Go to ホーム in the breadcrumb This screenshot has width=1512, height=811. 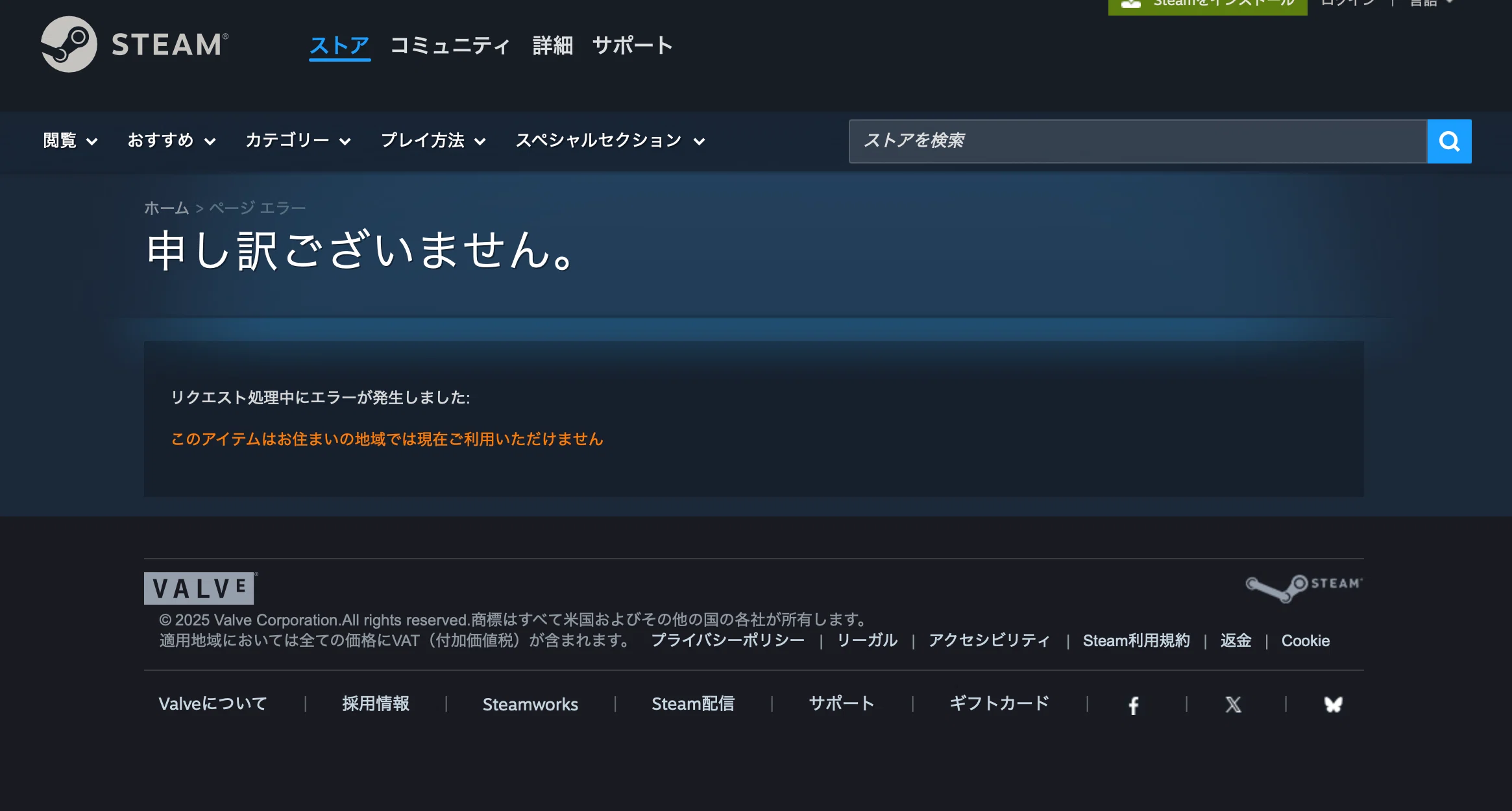pos(167,208)
